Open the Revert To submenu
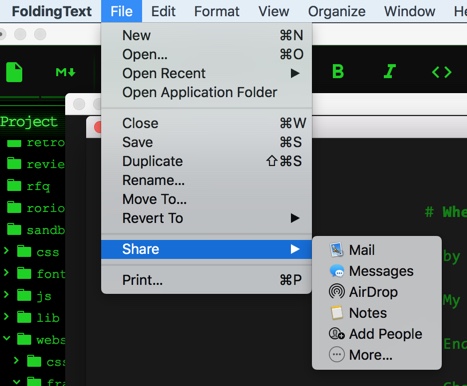 (x=206, y=218)
